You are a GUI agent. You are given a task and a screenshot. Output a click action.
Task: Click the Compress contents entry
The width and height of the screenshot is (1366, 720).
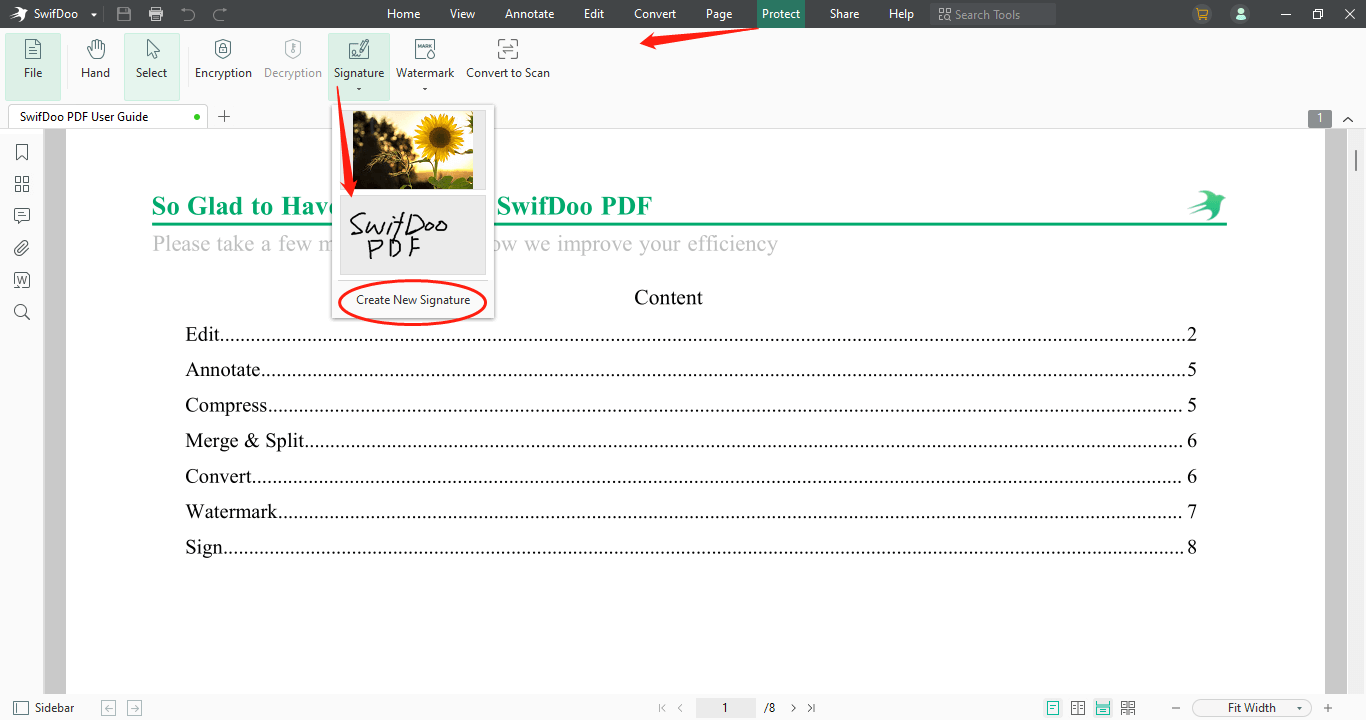(692, 405)
